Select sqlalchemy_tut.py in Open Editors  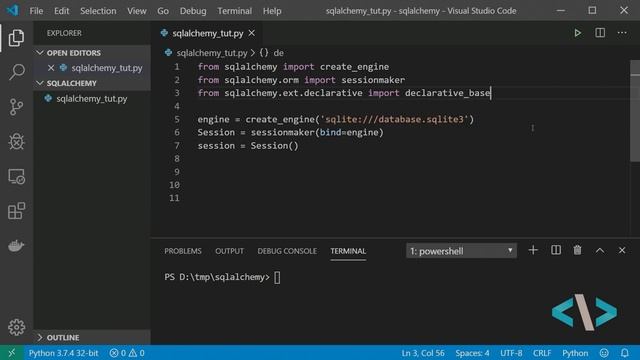click(x=107, y=68)
